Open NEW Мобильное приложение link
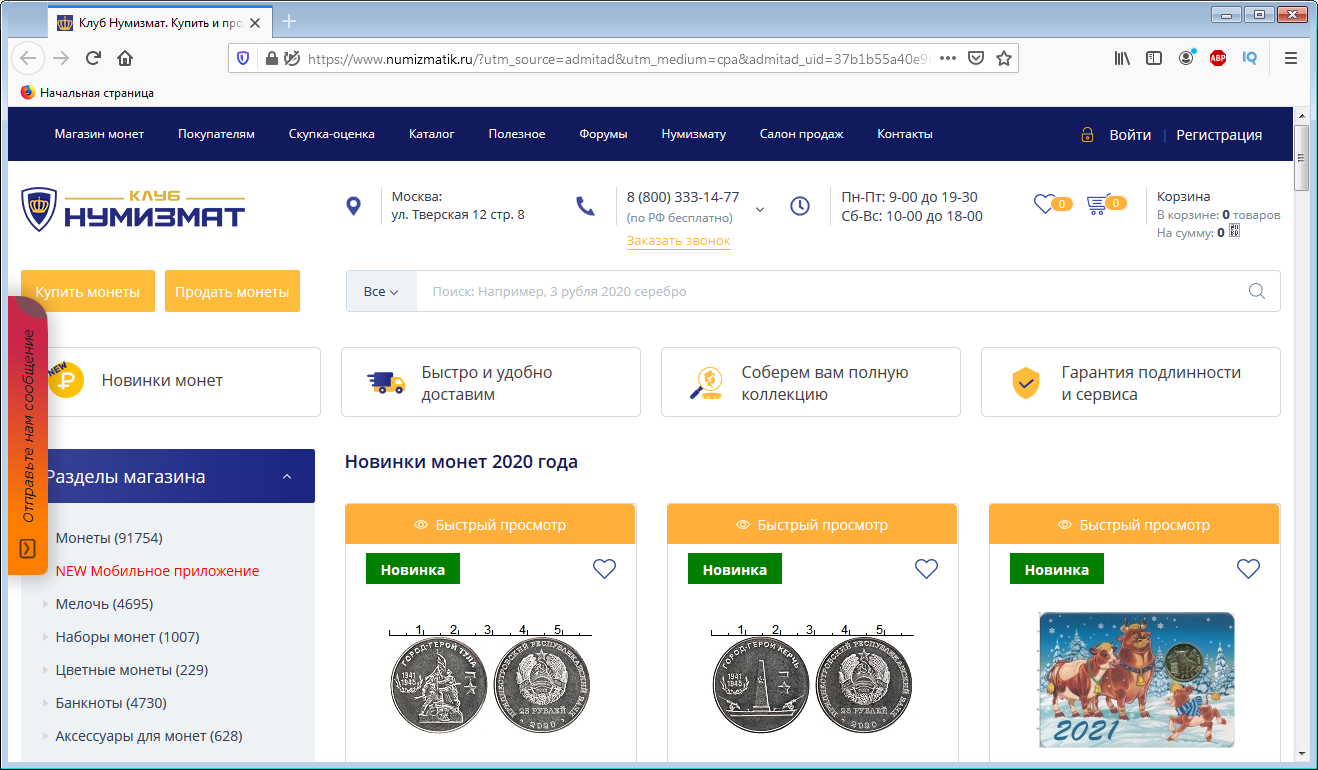Screen dimensions: 1318x770 [157, 571]
